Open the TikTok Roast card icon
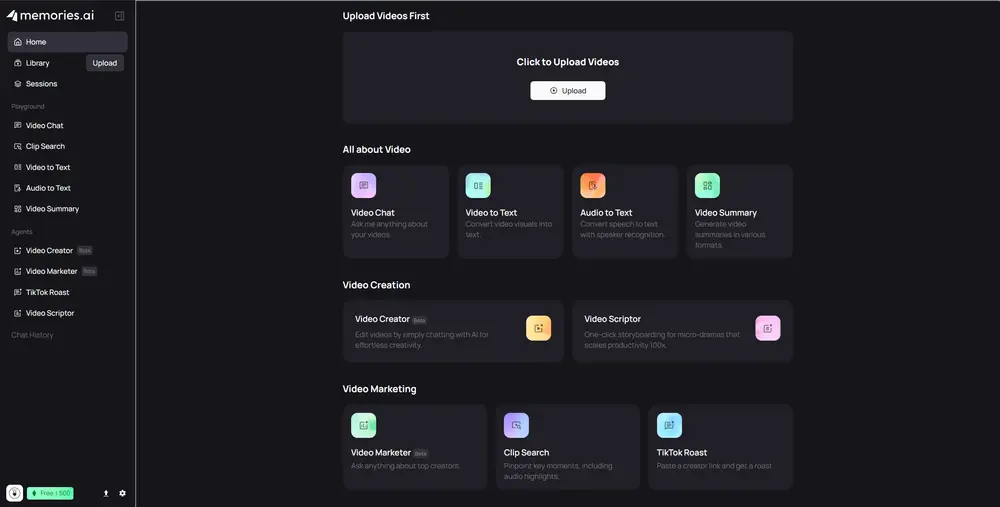Viewport: 1000px width, 507px height. (669, 425)
